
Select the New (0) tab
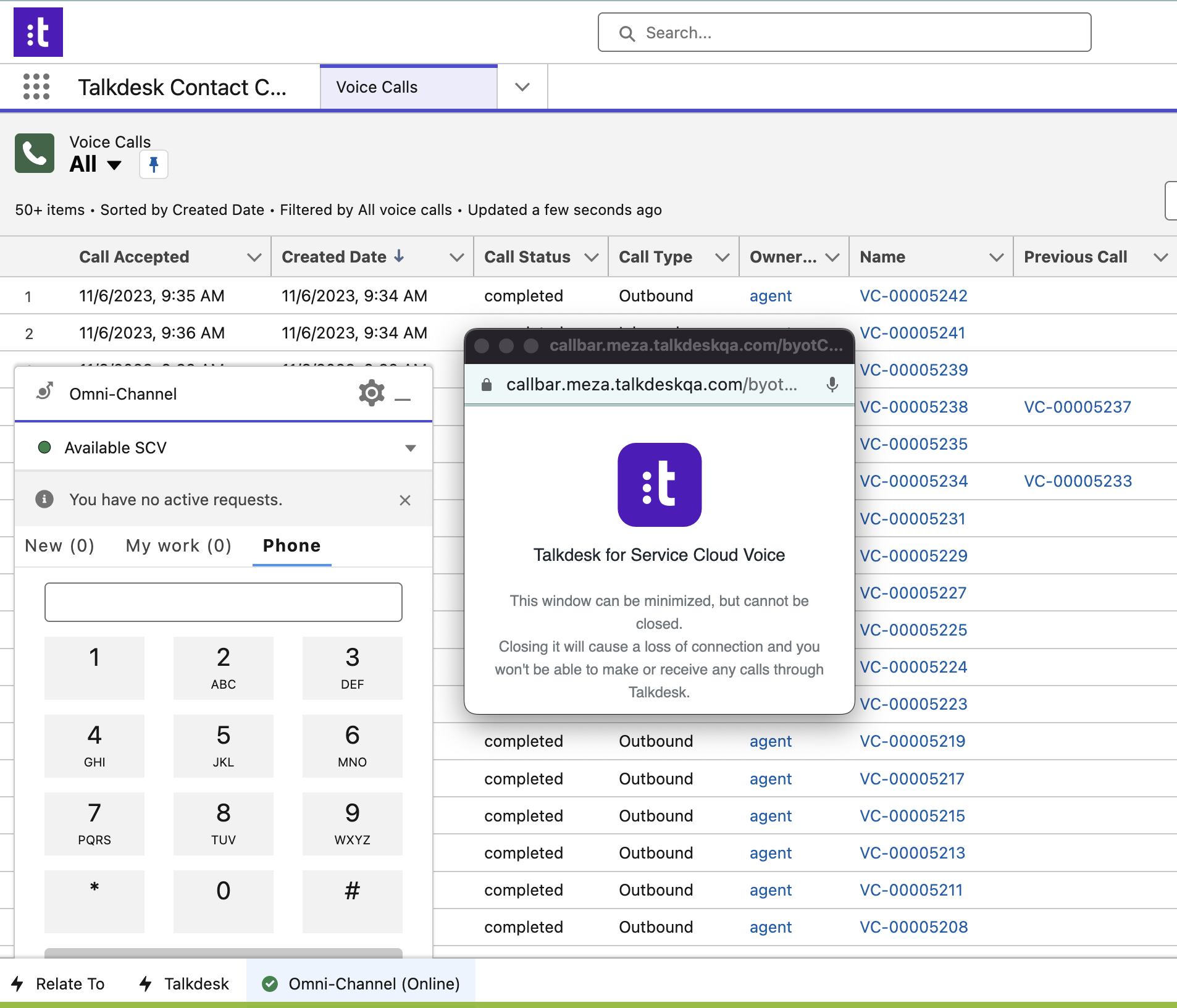[x=59, y=545]
